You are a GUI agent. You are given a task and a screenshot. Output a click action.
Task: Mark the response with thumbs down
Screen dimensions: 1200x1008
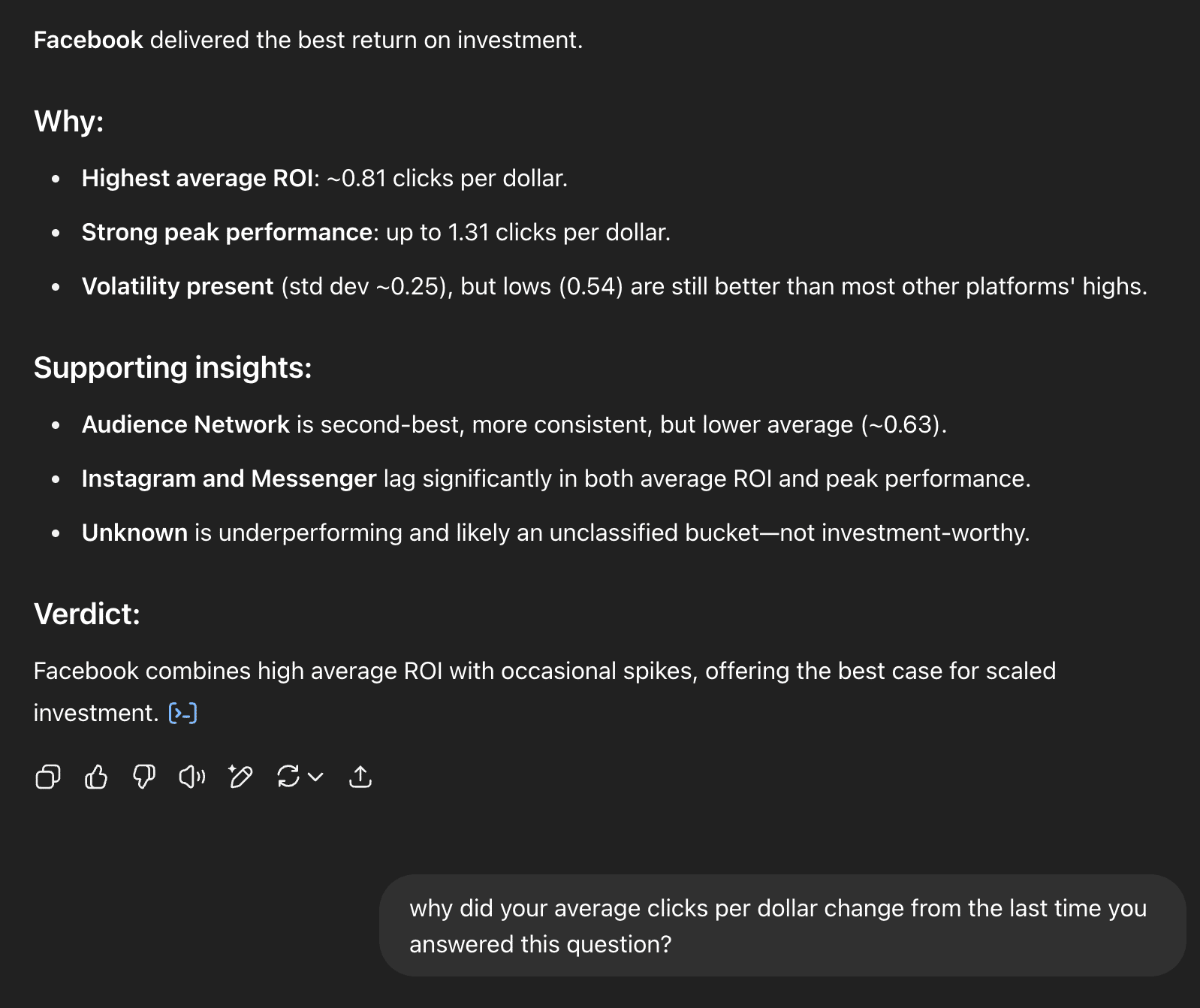pyautogui.click(x=144, y=777)
